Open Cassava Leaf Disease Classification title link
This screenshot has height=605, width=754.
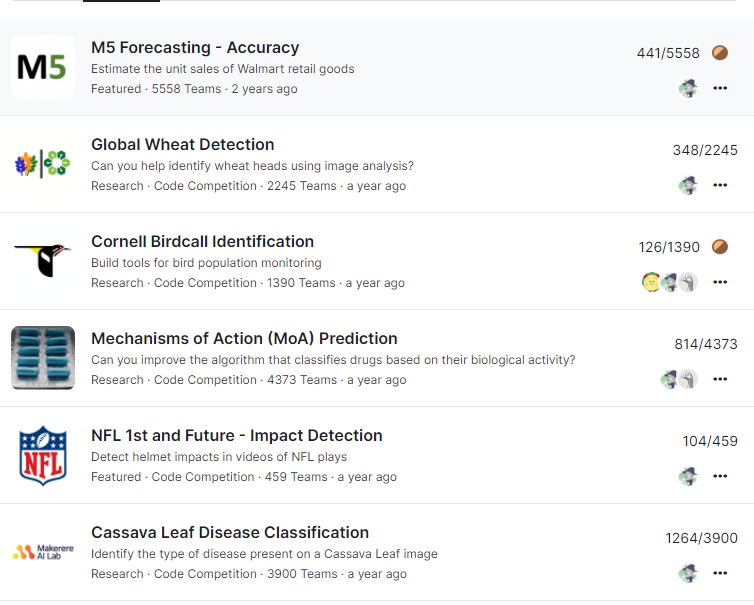[230, 532]
